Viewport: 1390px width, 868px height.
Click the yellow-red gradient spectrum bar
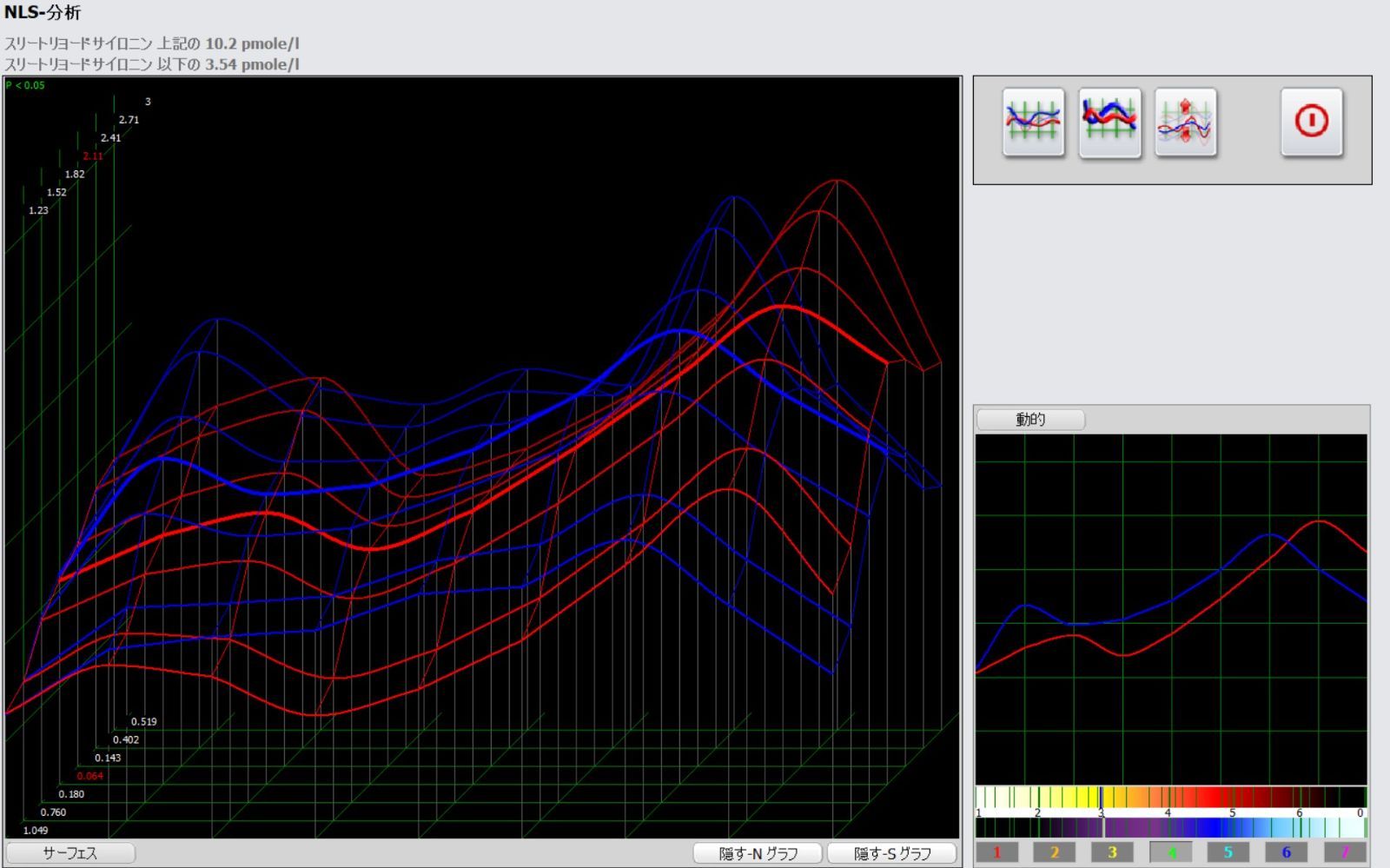point(1170,797)
